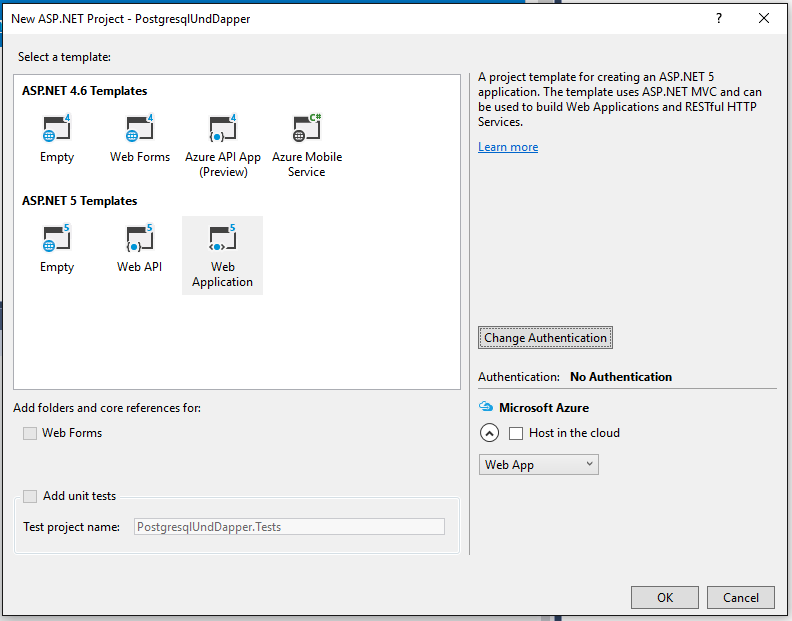Click the ASP.NET 5 Templates heading
The image size is (792, 621).
point(79,201)
